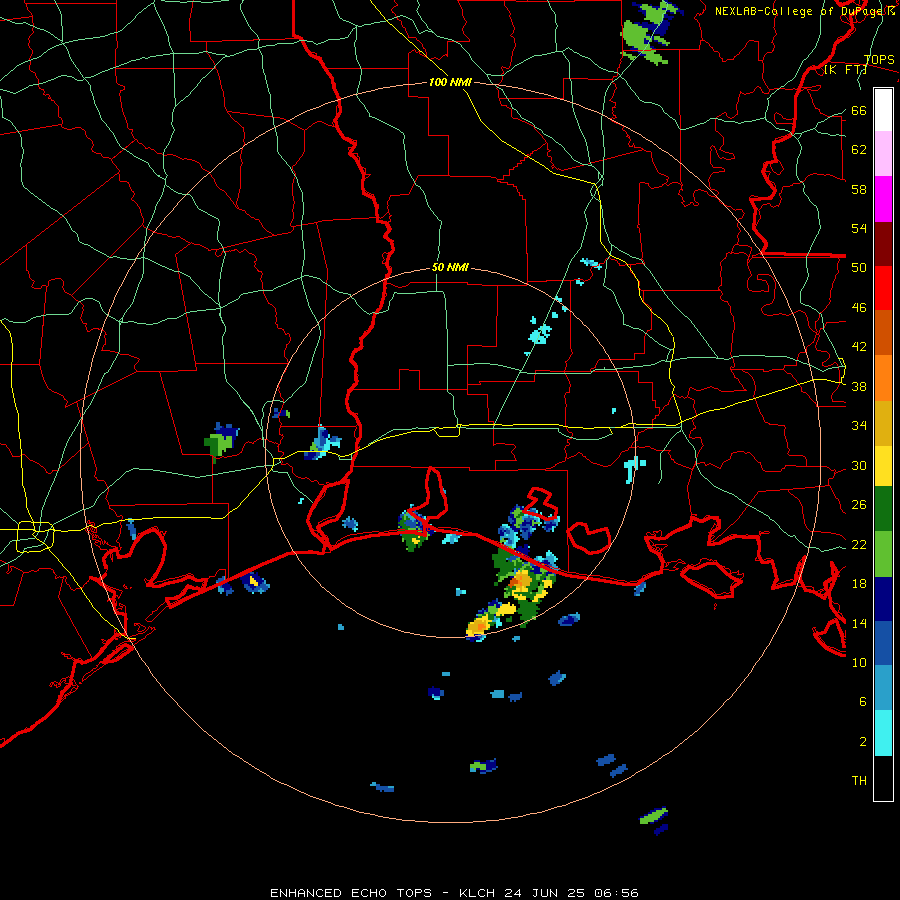Viewport: 900px width, 900px height.
Task: Click the legend value 62
Action: coord(859,150)
